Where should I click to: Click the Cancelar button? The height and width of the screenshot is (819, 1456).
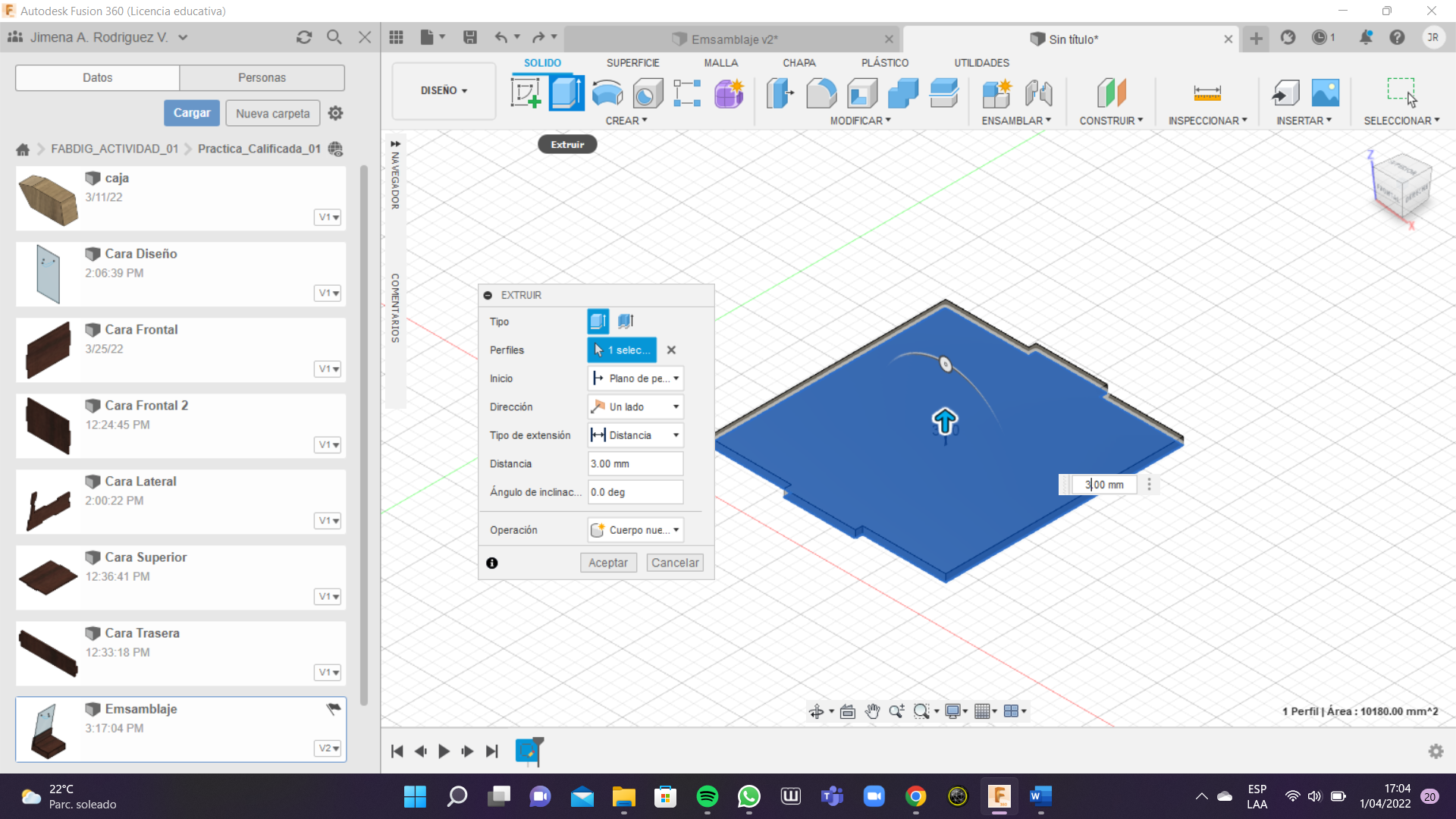point(675,563)
